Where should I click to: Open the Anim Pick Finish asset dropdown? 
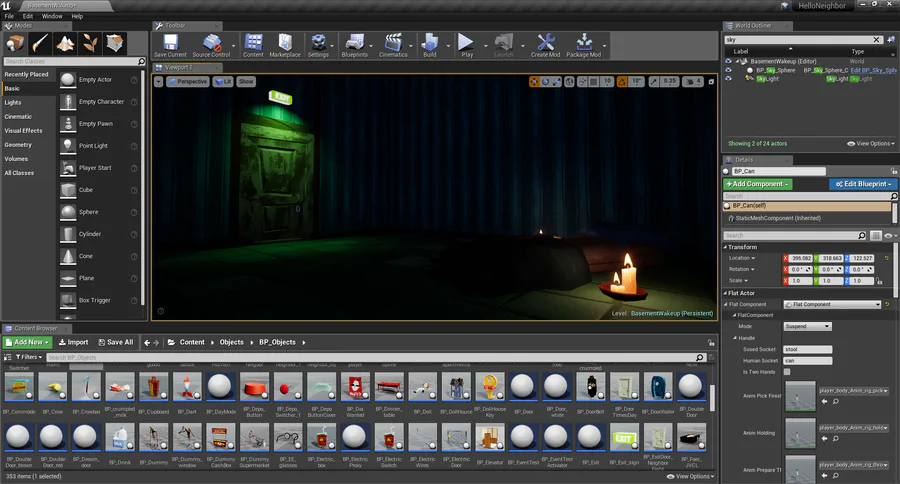(854, 391)
